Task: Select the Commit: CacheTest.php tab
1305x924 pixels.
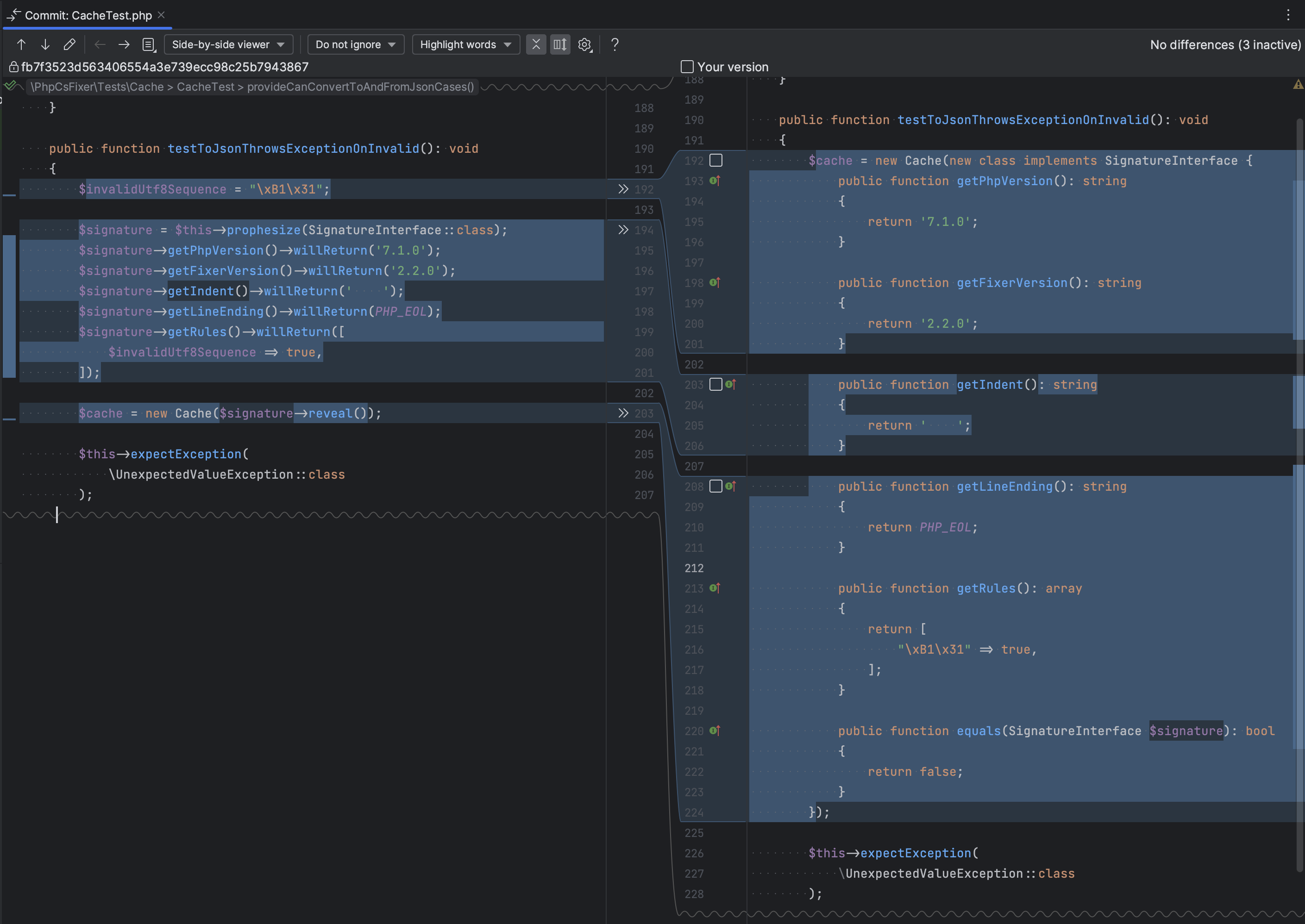Action: 88,15
